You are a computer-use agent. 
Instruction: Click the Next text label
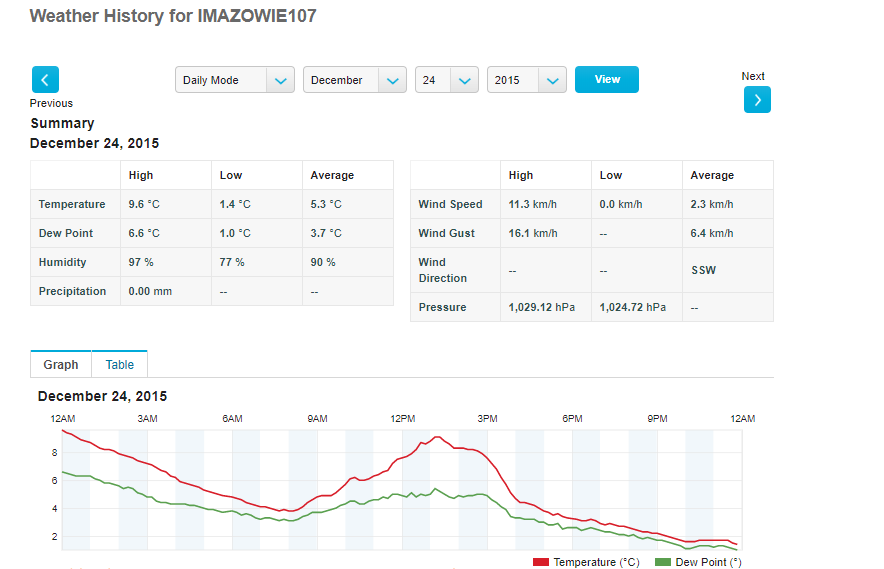pyautogui.click(x=753, y=76)
